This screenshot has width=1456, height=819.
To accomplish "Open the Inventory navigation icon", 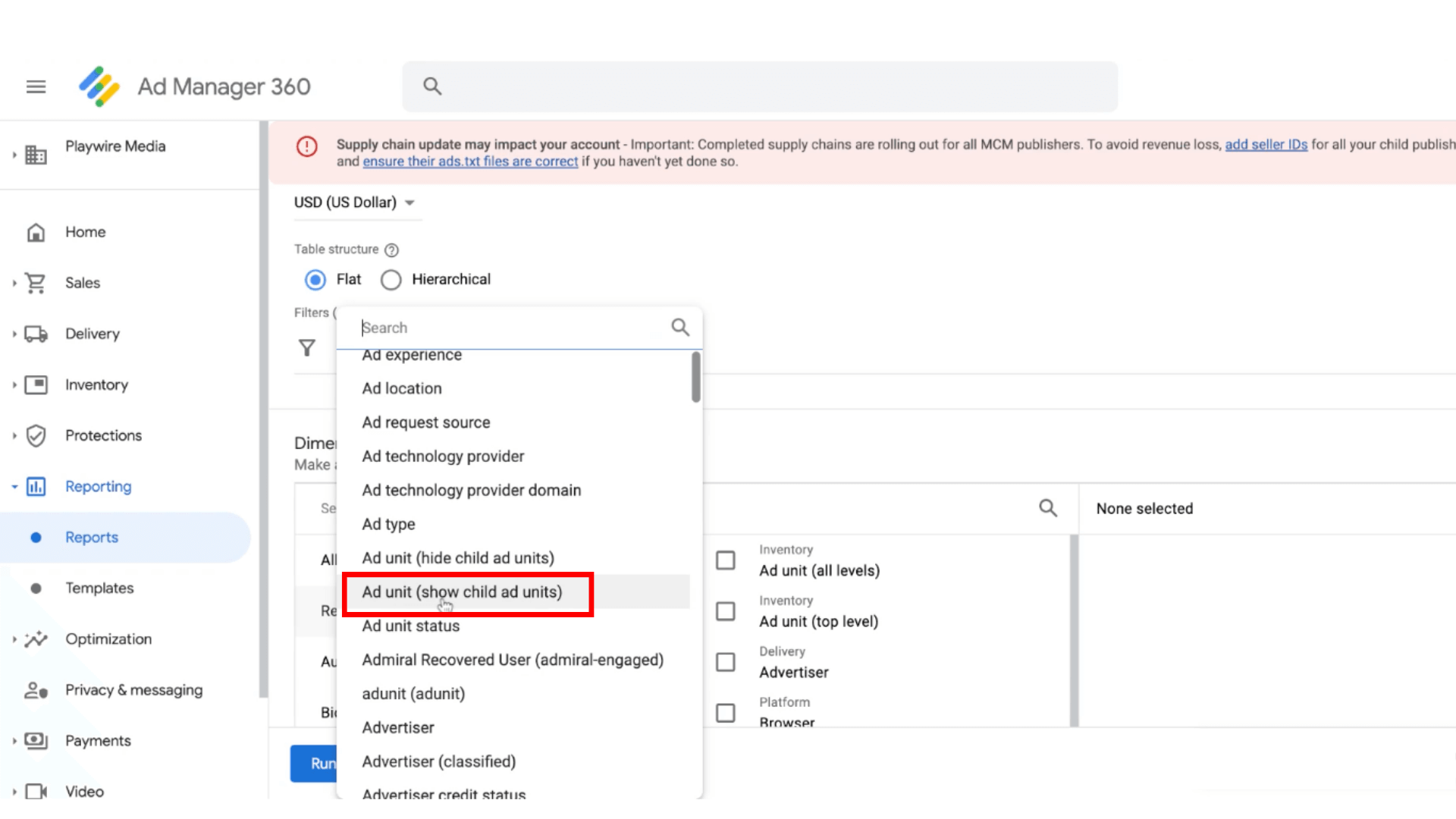I will click(x=36, y=384).
